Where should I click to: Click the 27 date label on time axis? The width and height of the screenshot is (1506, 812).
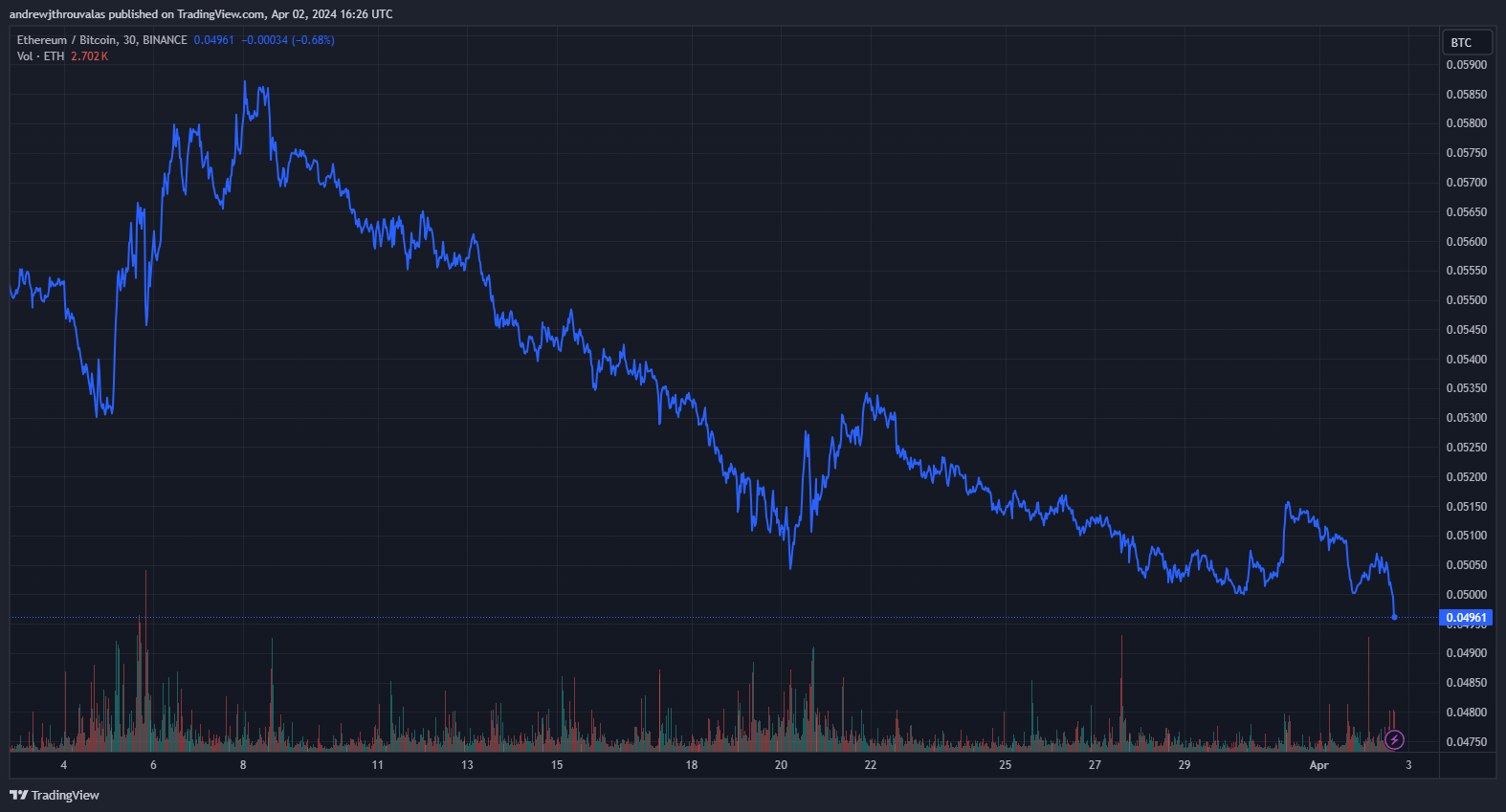tap(1095, 765)
